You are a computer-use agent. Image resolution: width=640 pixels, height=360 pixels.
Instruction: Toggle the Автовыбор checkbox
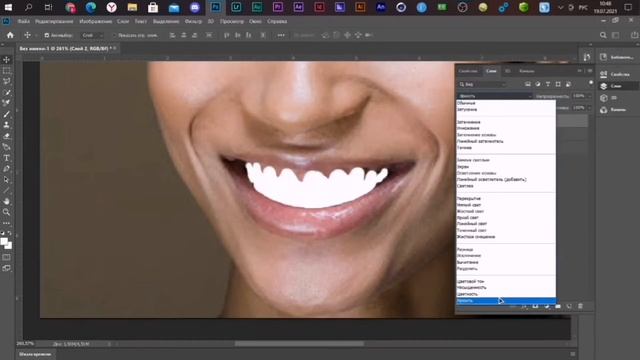coord(47,36)
